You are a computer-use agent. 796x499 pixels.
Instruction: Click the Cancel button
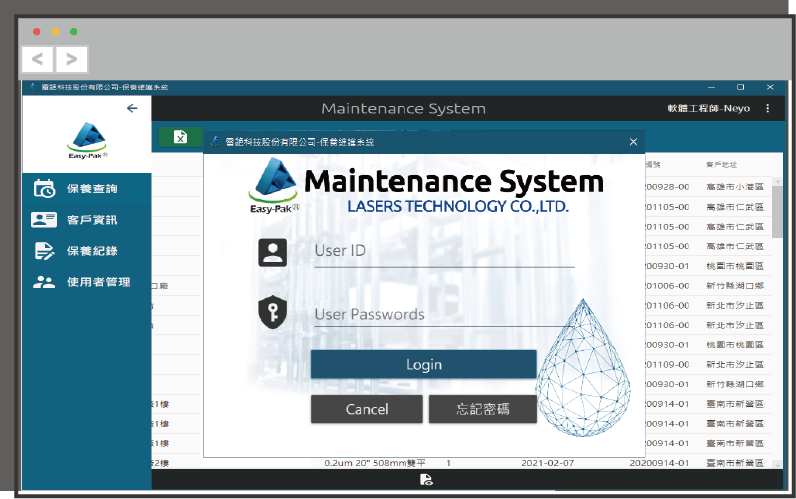coord(367,409)
